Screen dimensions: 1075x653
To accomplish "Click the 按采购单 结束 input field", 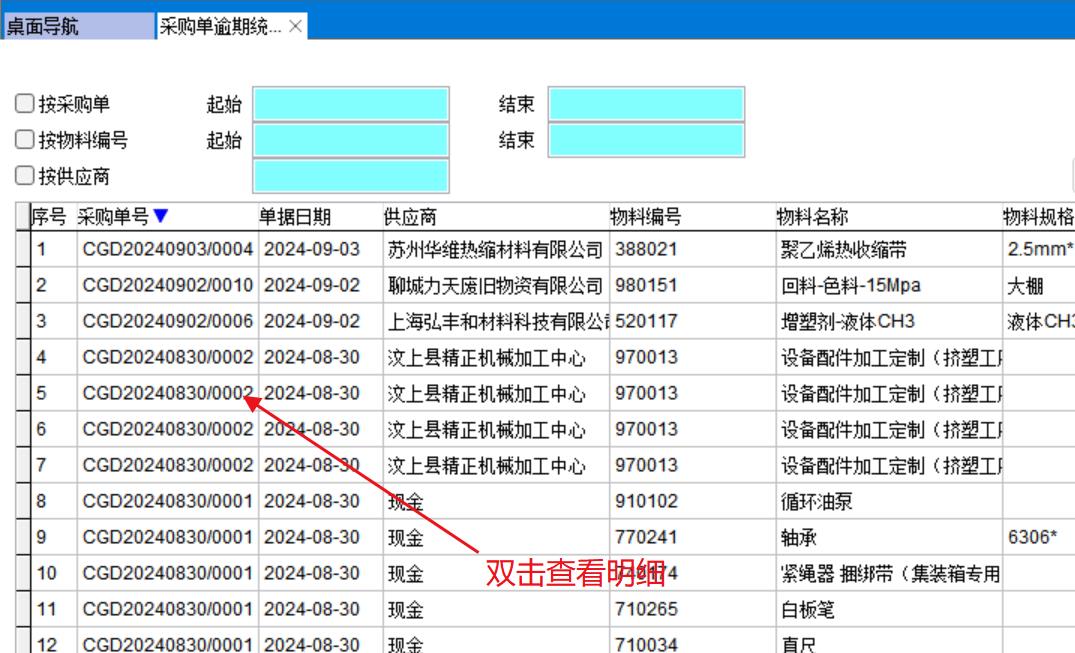I will pos(646,104).
